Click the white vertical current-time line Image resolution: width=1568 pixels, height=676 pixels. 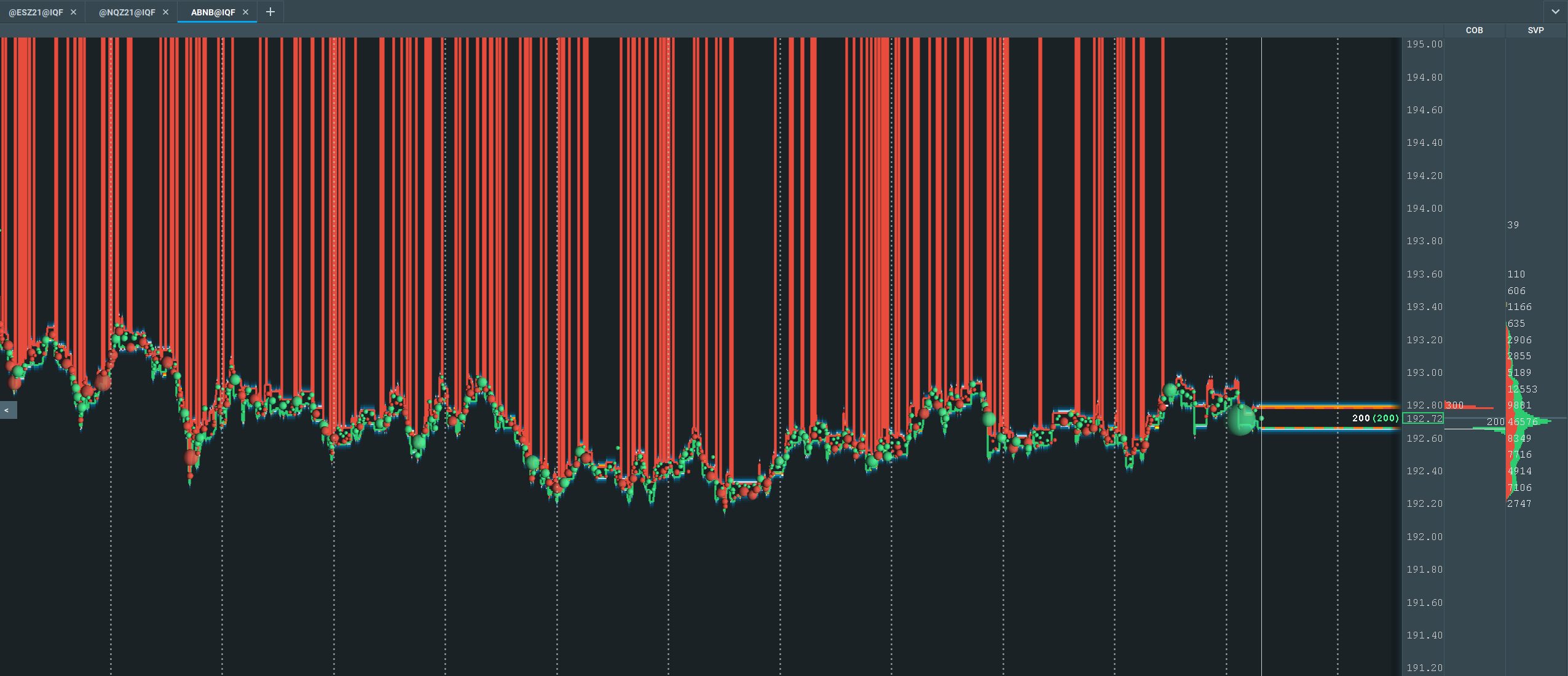1261,246
